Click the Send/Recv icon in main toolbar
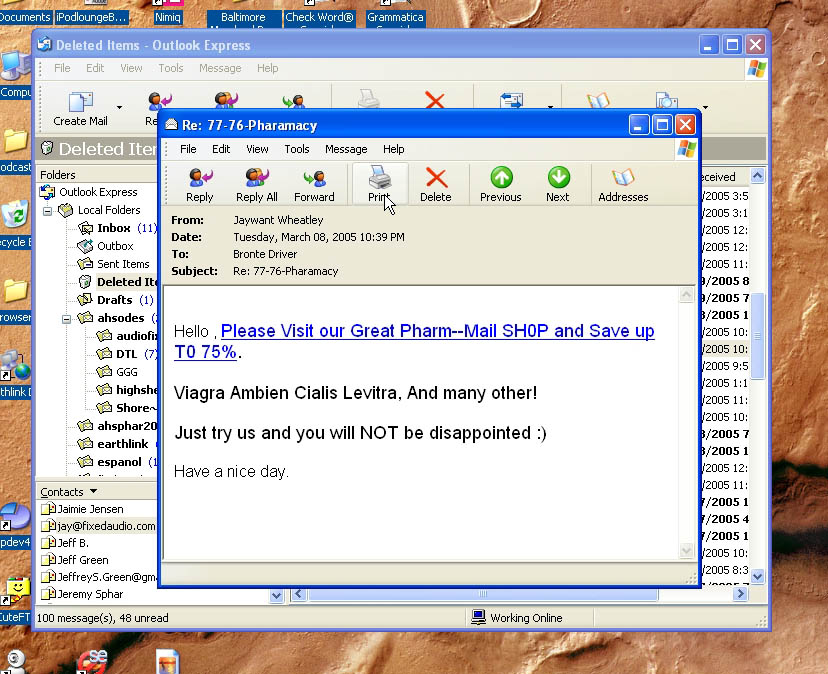Image resolution: width=828 pixels, height=674 pixels. (511, 100)
